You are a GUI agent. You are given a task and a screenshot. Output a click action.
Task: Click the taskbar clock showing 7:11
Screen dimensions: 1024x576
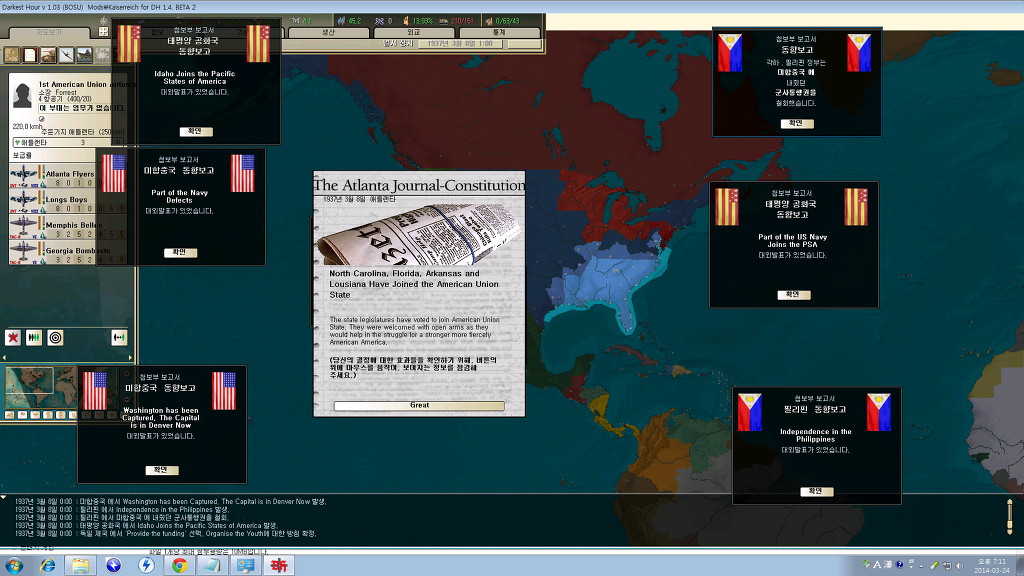click(991, 566)
